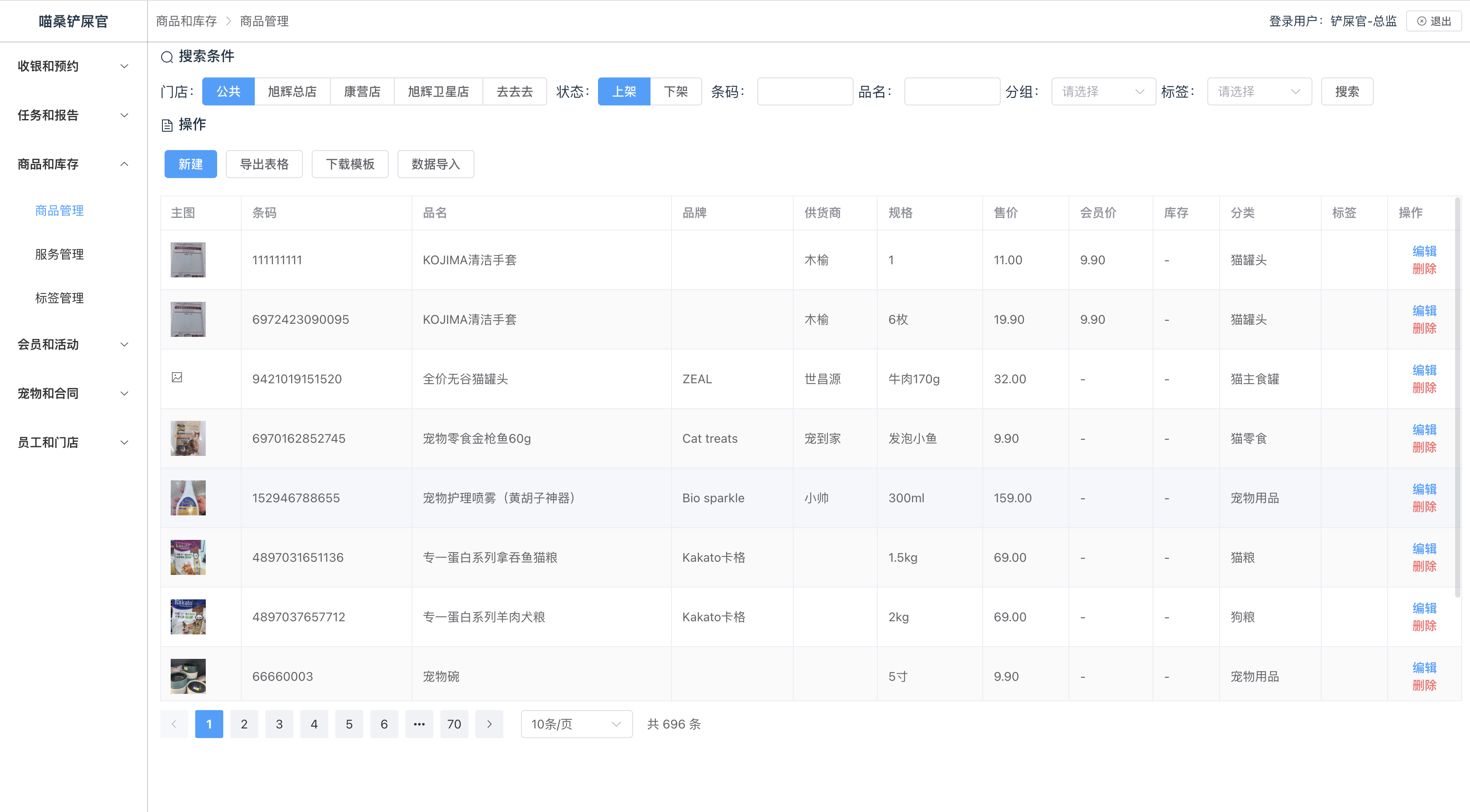The width and height of the screenshot is (1470, 812).
Task: Click the 导出表格 button
Action: tap(264, 164)
